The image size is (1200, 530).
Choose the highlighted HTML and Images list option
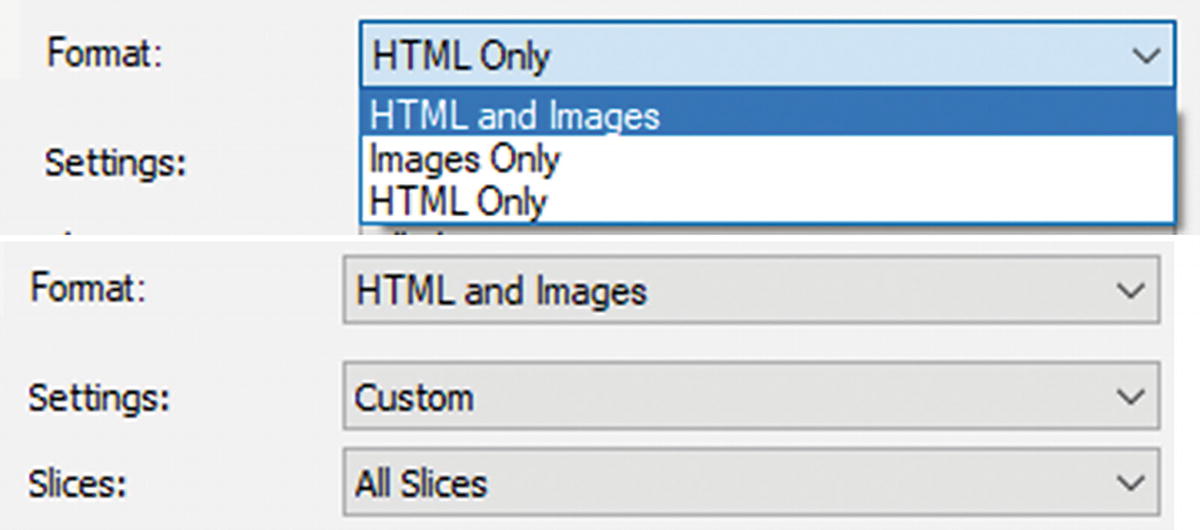point(514,116)
